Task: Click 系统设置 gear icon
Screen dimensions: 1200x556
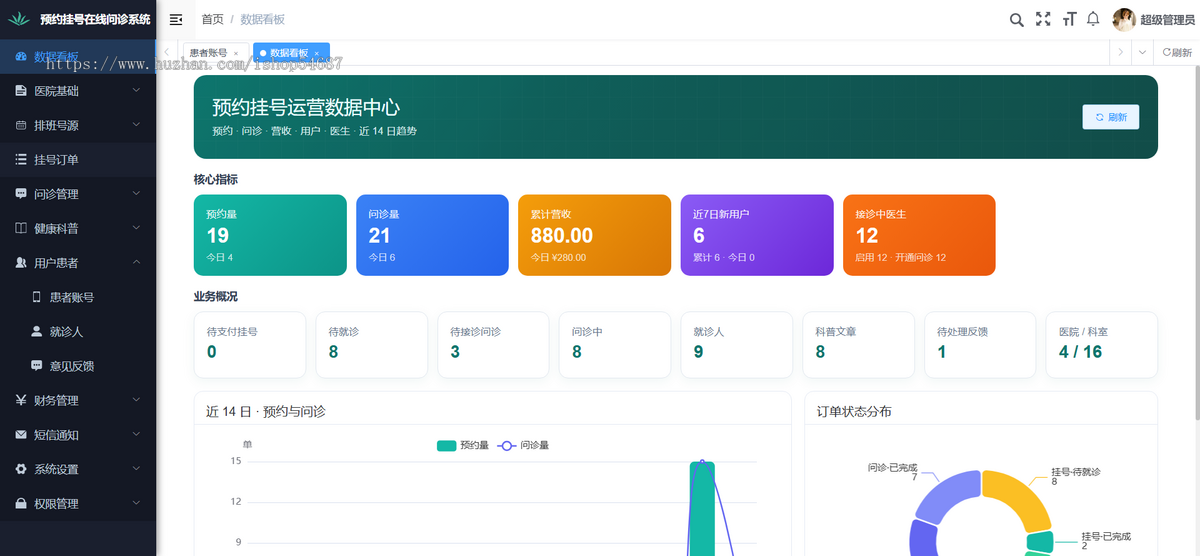Action: pos(22,469)
